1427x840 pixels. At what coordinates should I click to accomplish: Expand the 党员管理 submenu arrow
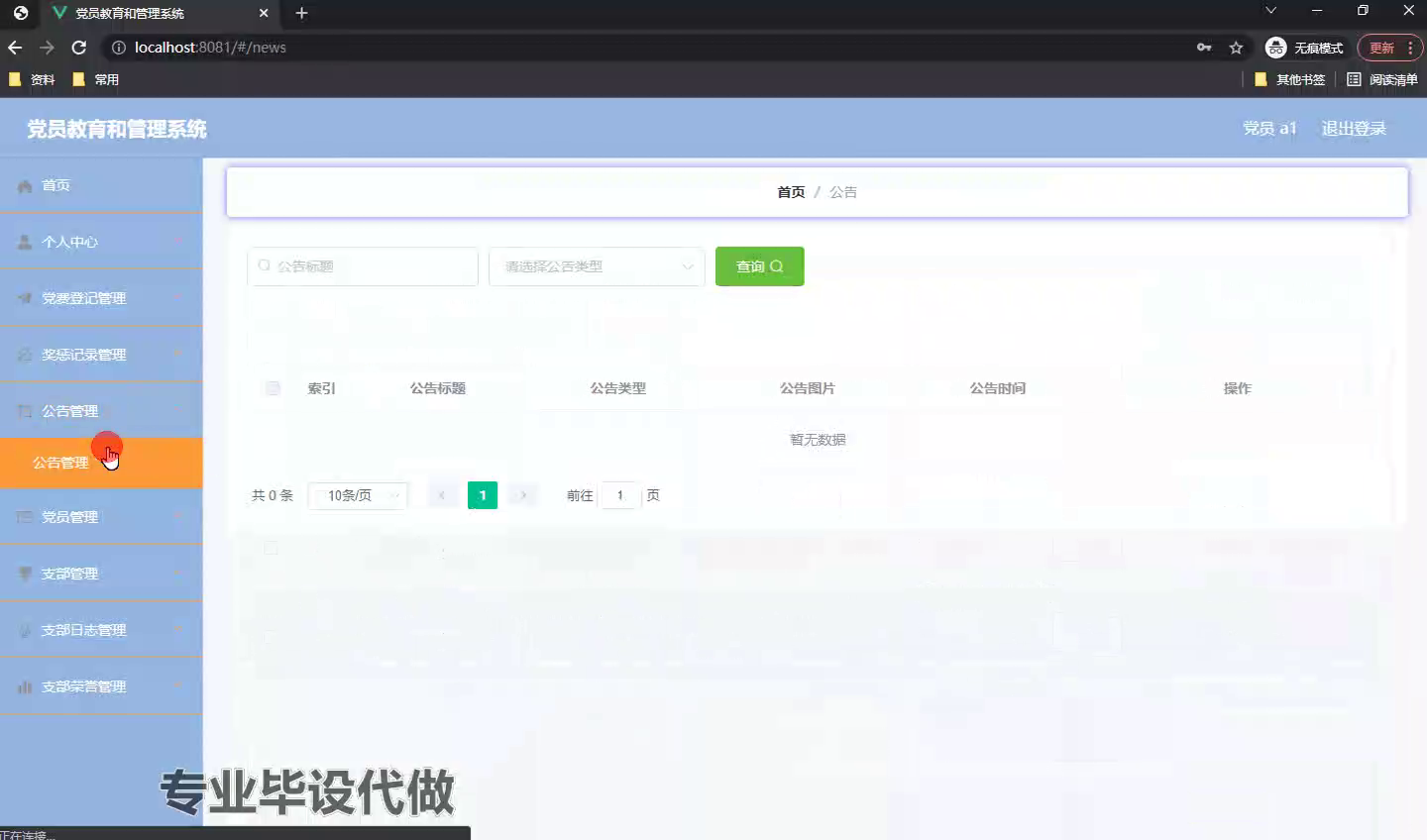(177, 517)
